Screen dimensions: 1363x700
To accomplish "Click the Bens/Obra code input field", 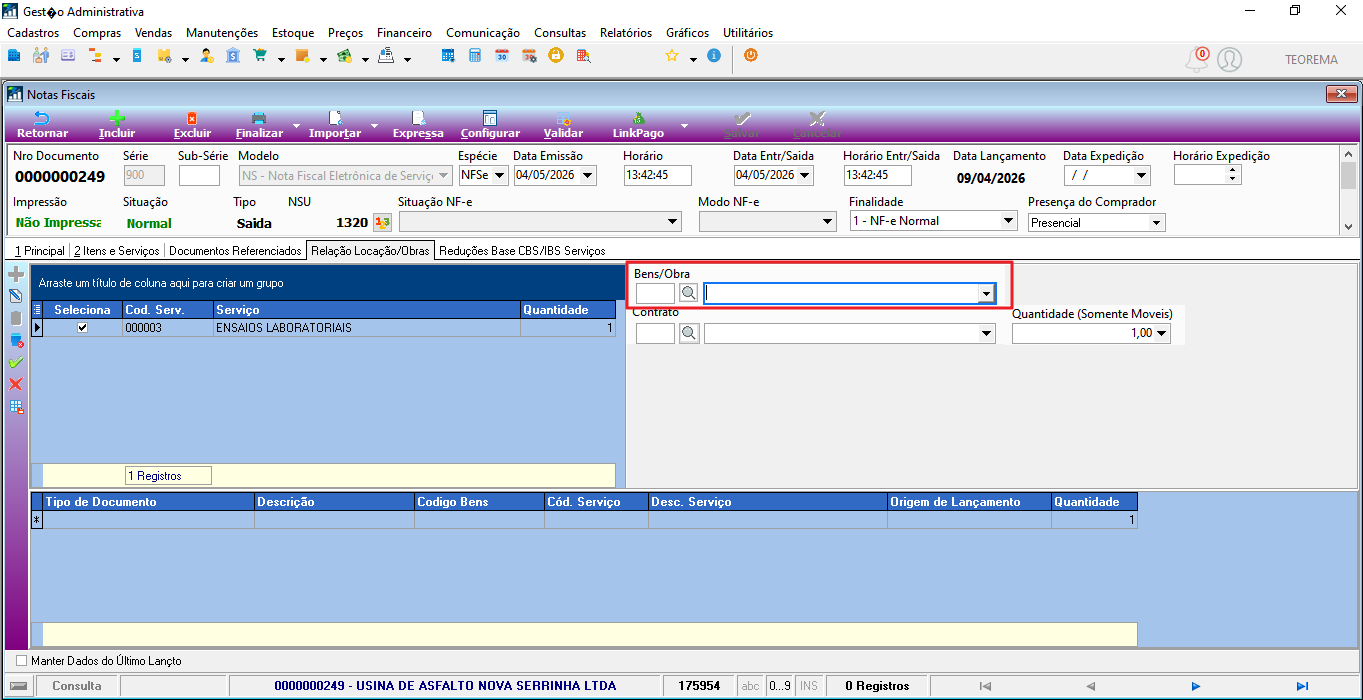I will pyautogui.click(x=655, y=293).
